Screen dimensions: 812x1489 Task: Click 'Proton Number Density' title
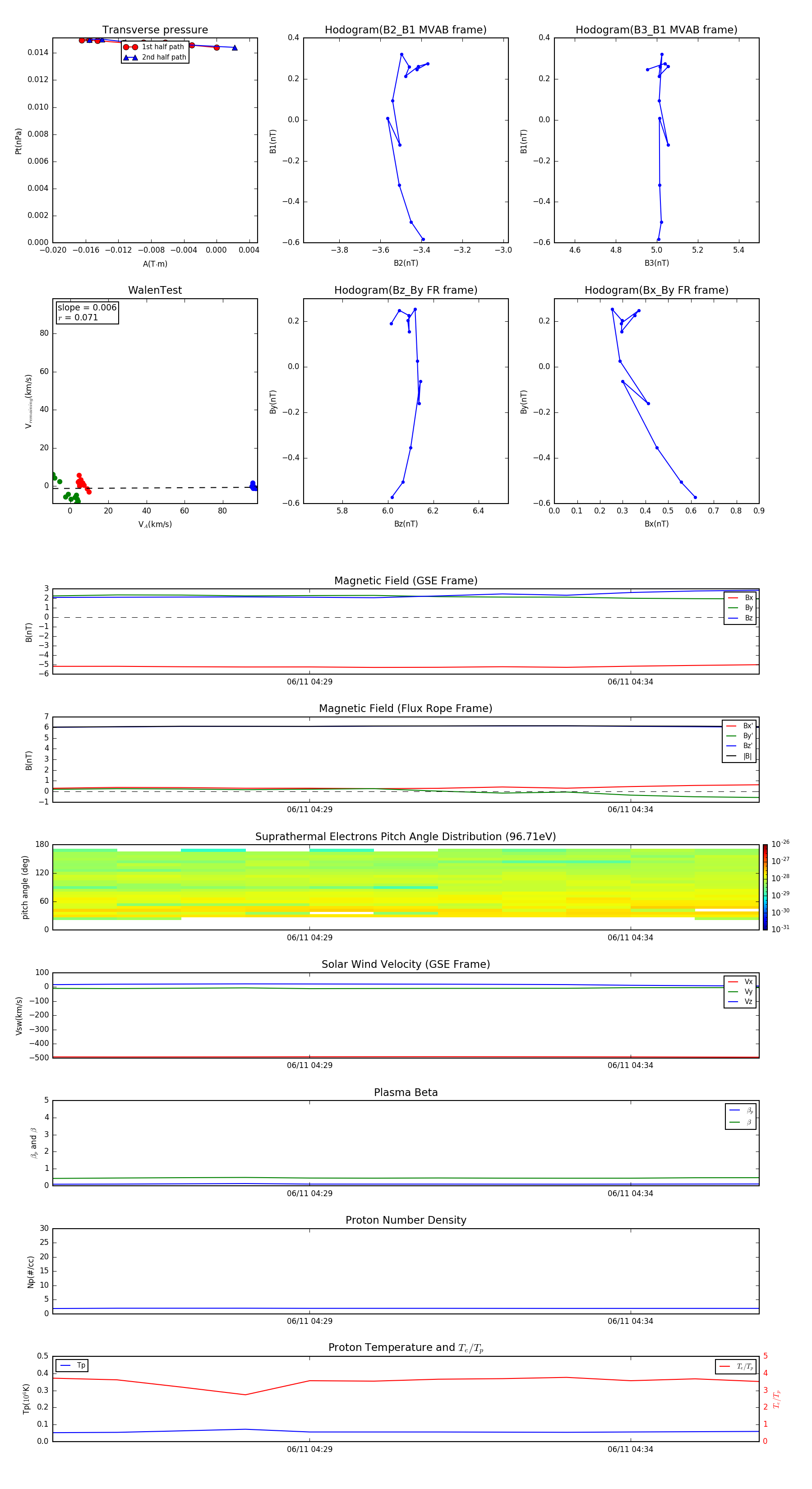[406, 1220]
